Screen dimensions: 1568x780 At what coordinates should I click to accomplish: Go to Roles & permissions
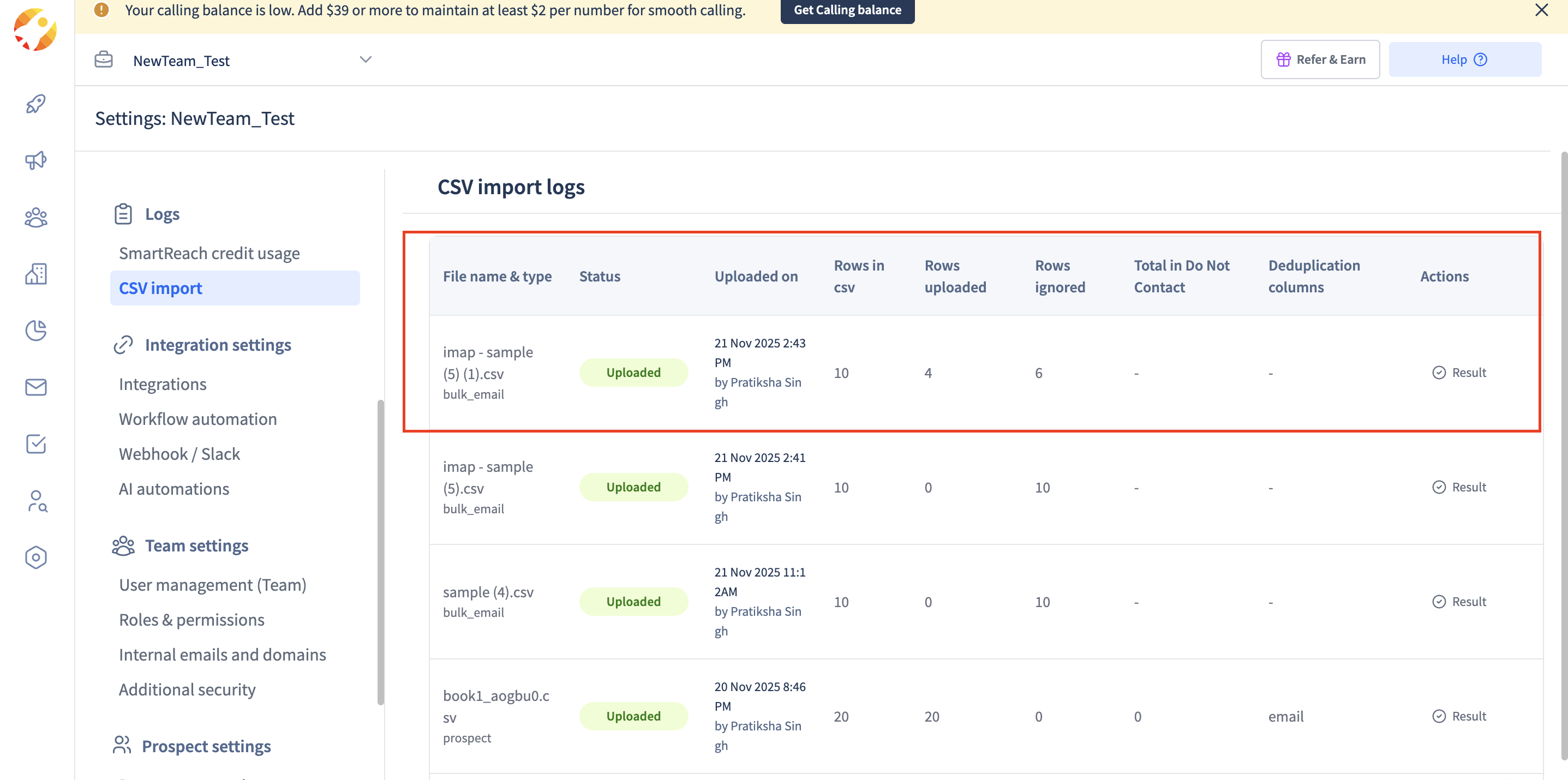tap(191, 620)
